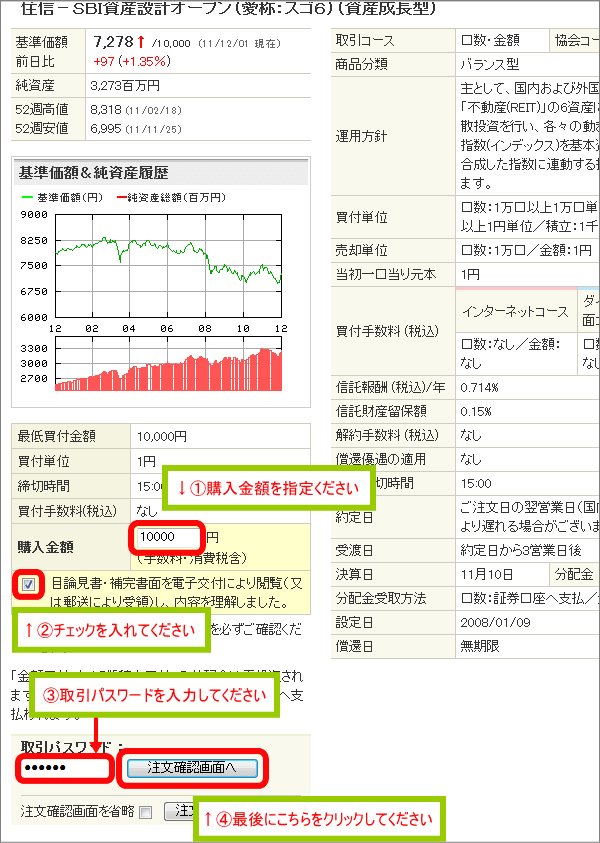Click the 純資産 row label

coord(35,86)
